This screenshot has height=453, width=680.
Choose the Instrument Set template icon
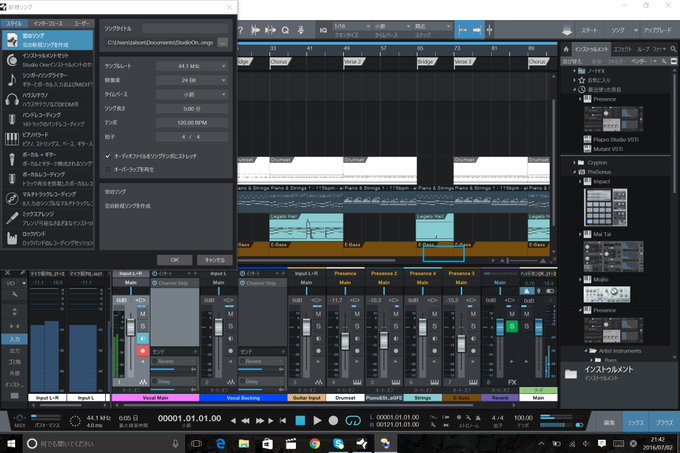pos(12,60)
